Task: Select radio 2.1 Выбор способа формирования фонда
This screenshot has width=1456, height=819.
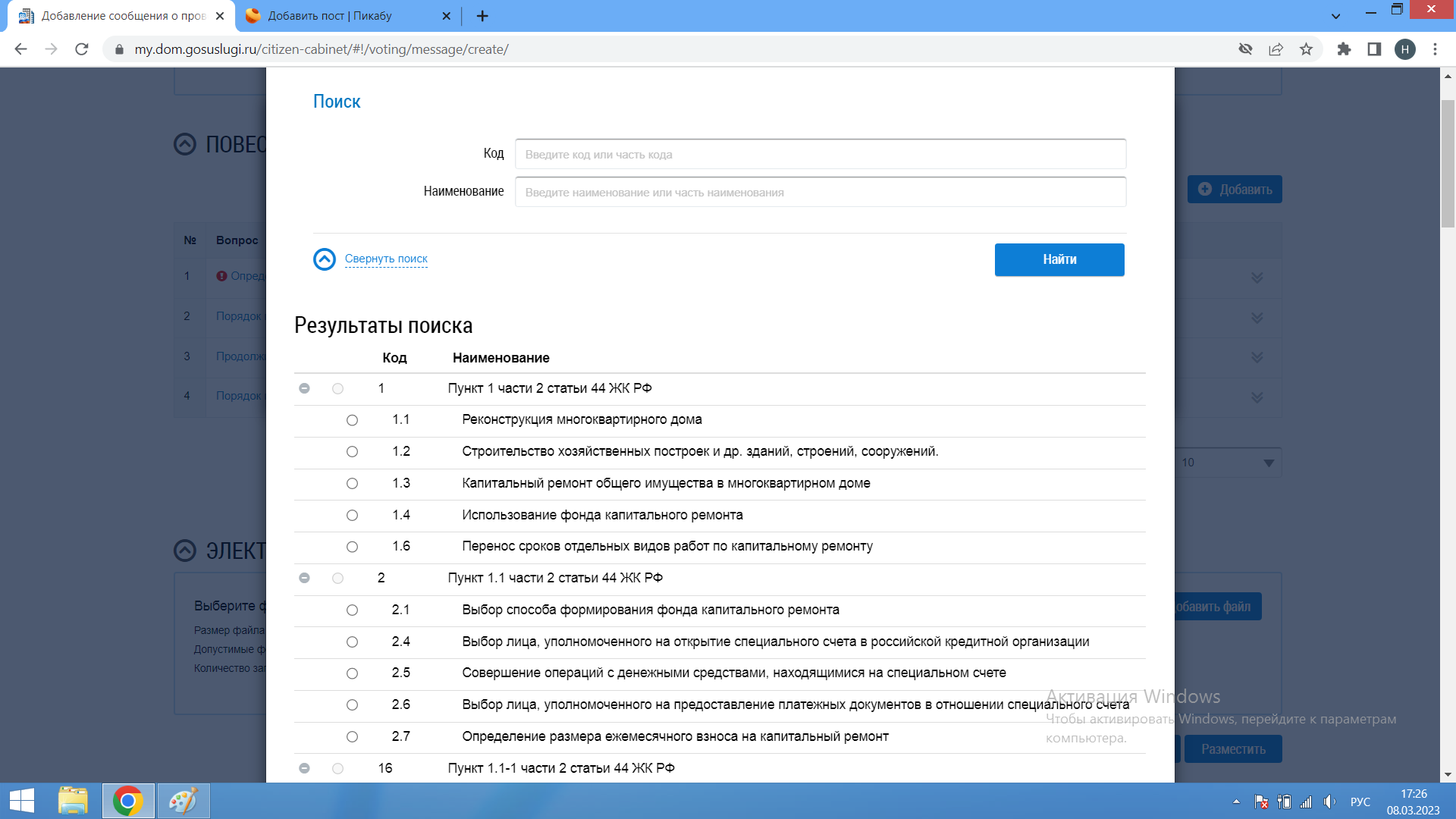Action: (x=352, y=610)
